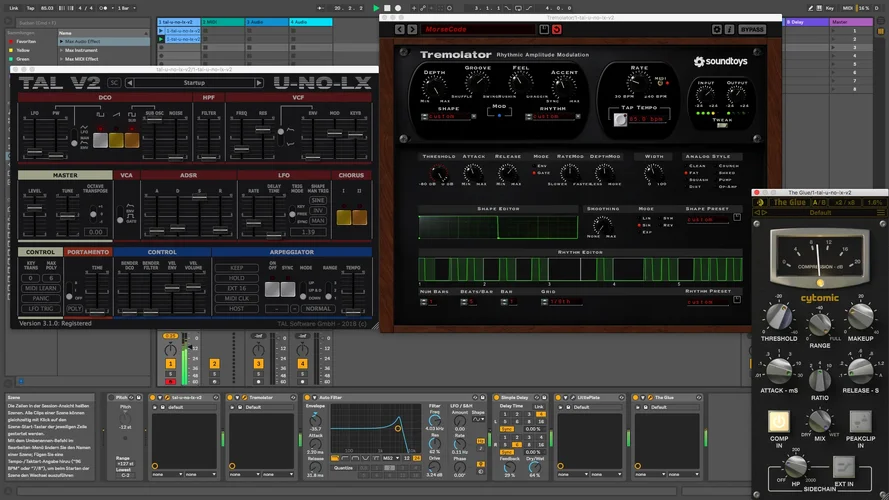Screen dimensions: 889x500
Task: Expand Max MIDI Effect browser folder
Action: 61,58
